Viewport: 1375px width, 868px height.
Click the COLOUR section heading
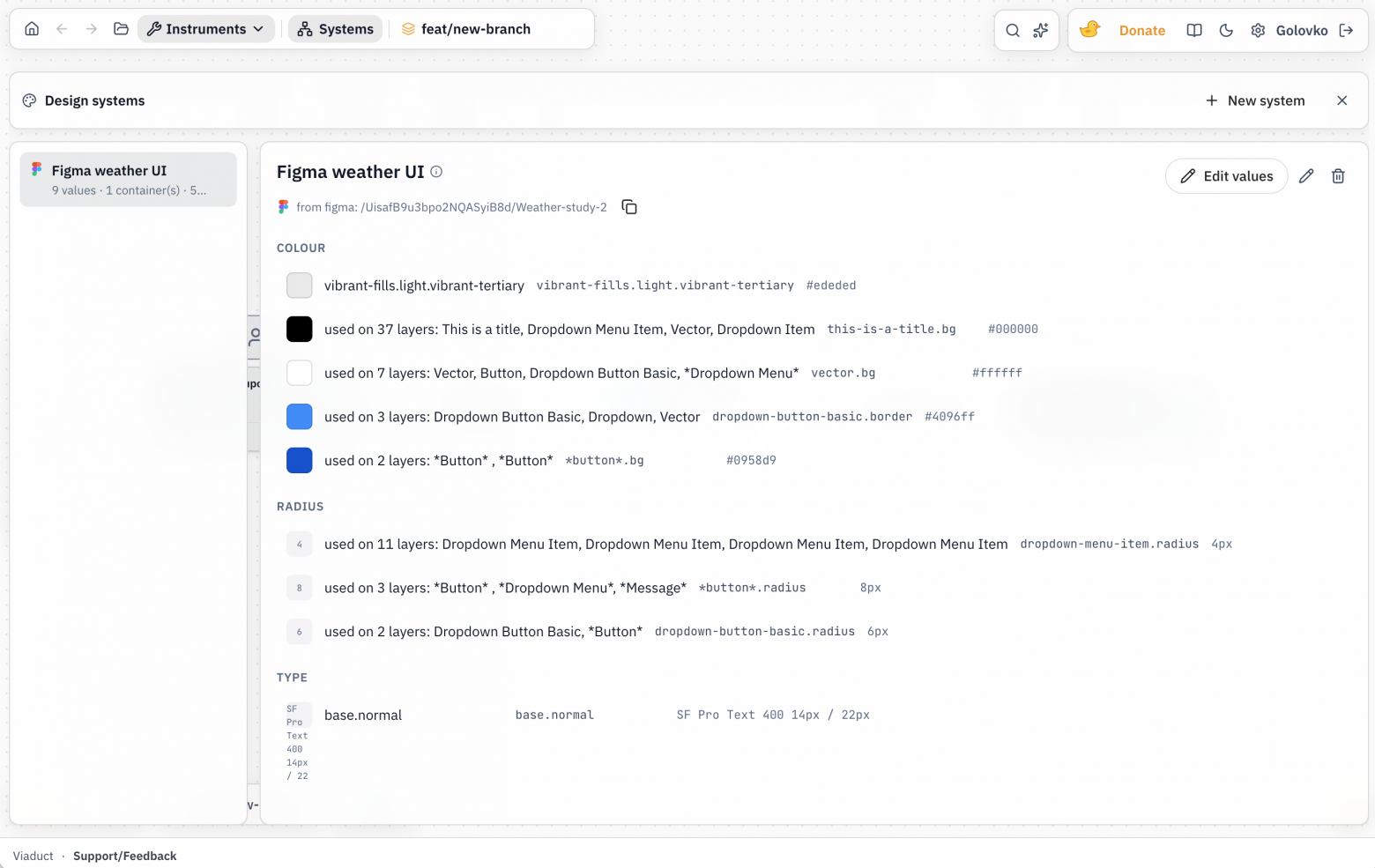pos(301,249)
